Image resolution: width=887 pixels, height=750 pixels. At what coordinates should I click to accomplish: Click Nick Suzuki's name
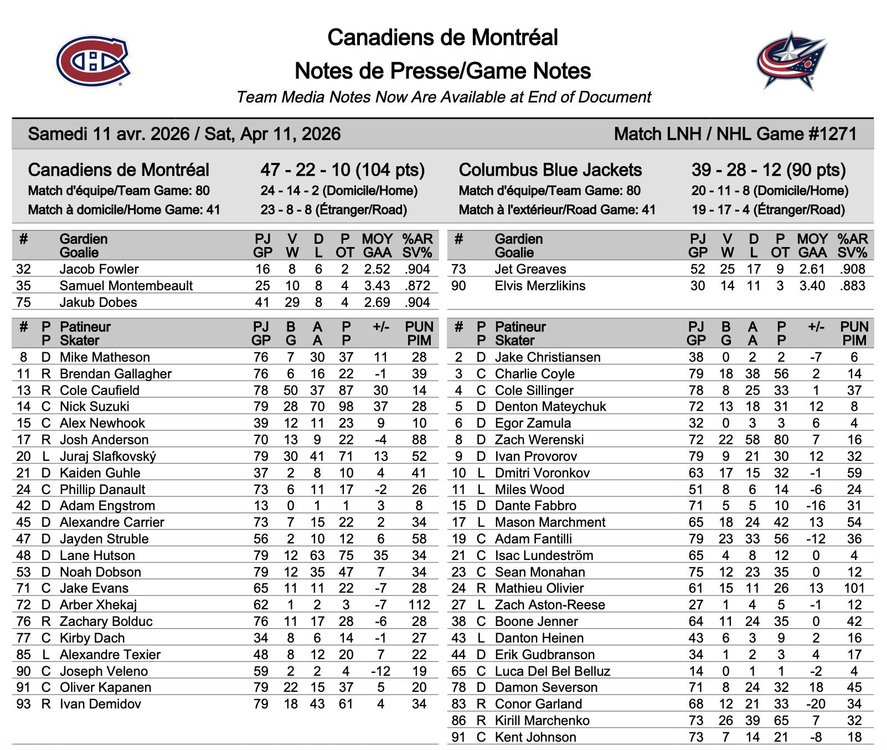(94, 407)
